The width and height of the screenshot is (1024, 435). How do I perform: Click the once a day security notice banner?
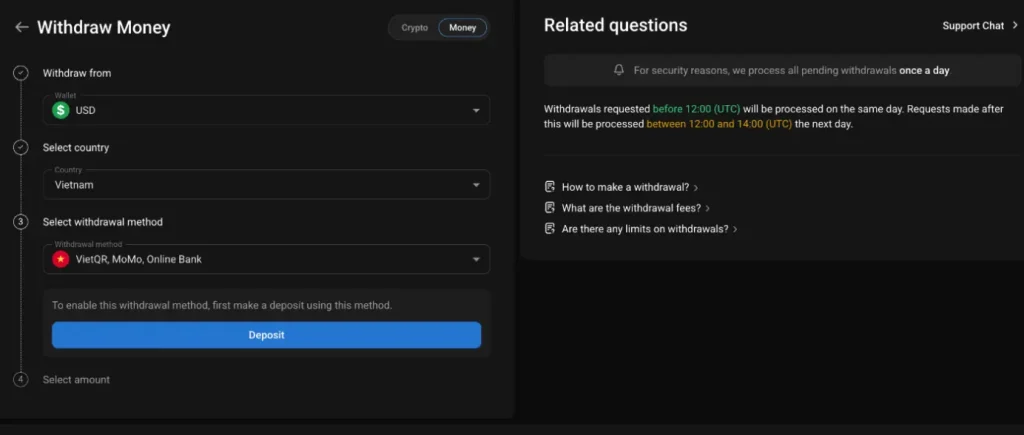pyautogui.click(x=783, y=70)
